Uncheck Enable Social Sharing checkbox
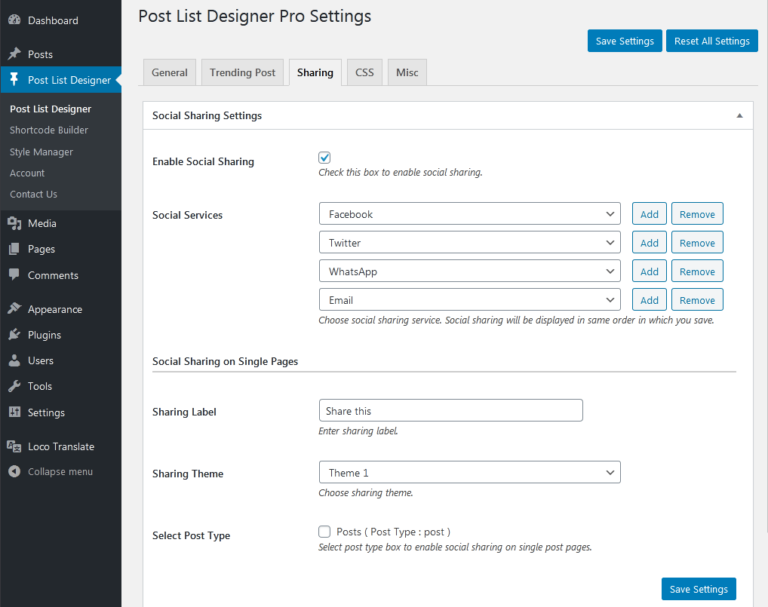This screenshot has height=607, width=768. tap(324, 157)
